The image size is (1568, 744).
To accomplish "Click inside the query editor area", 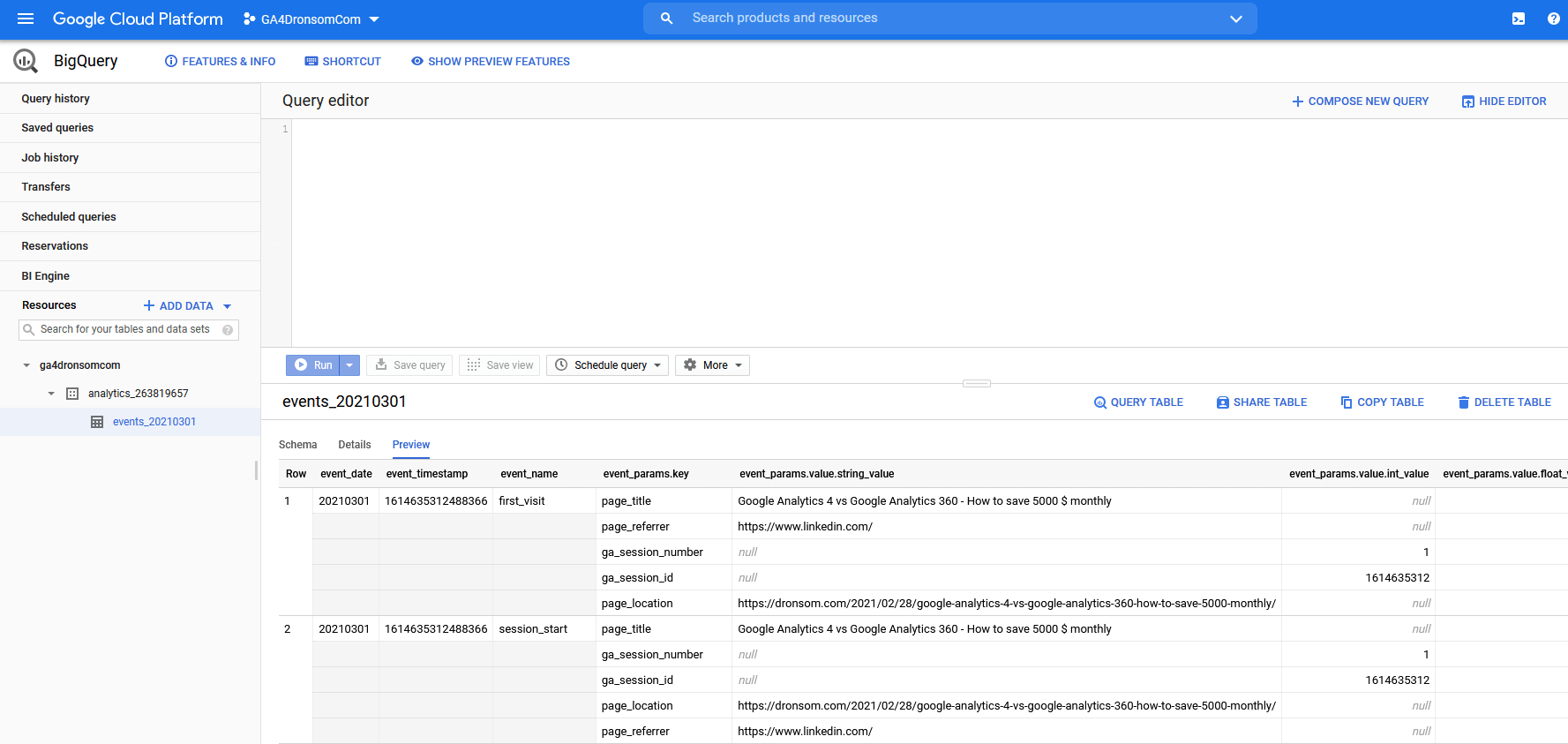I will click(929, 233).
